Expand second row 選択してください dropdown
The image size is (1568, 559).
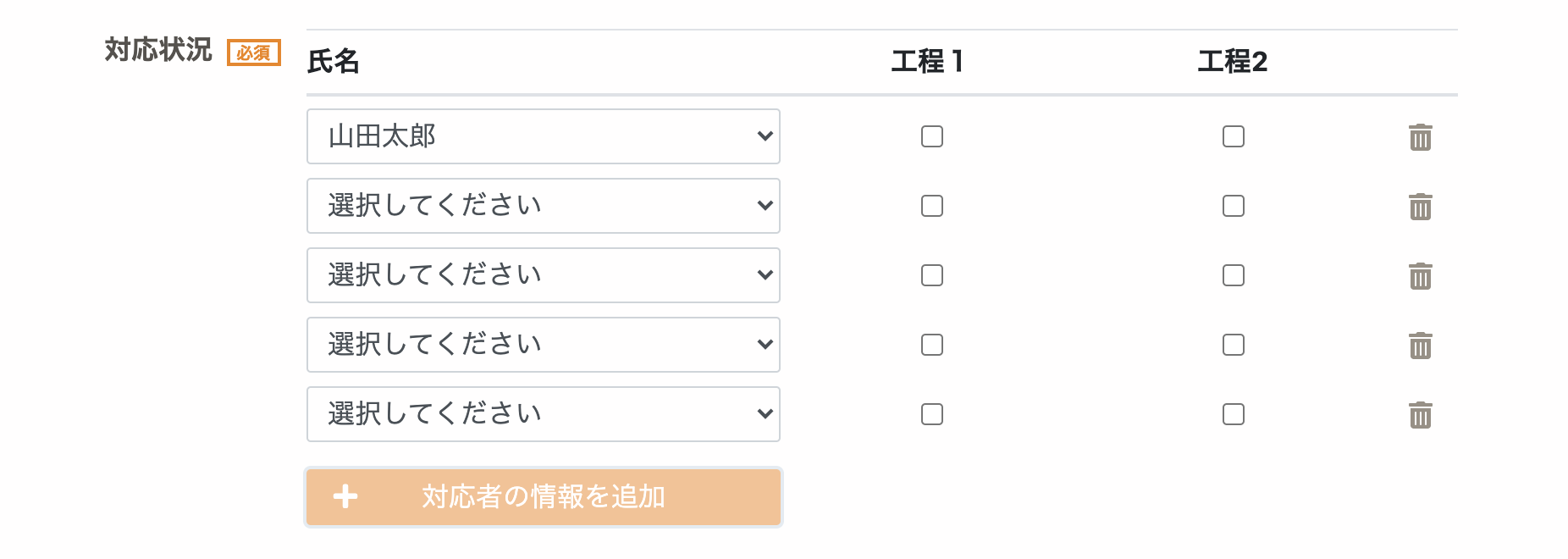click(543, 206)
